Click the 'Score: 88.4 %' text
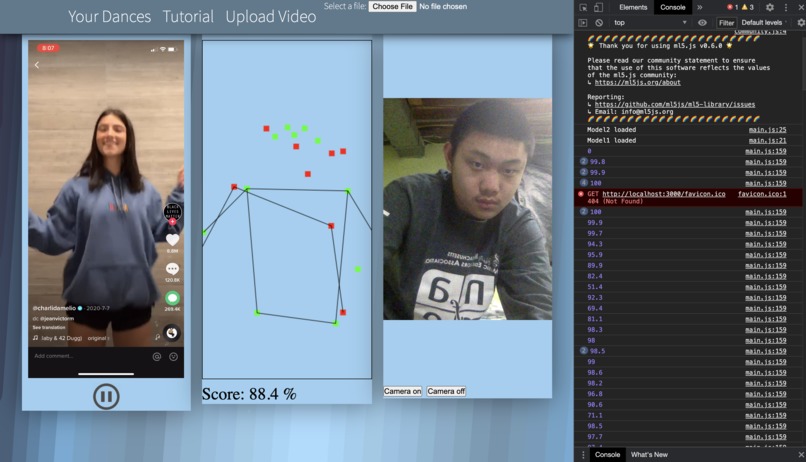This screenshot has height=462, width=806. (x=249, y=394)
